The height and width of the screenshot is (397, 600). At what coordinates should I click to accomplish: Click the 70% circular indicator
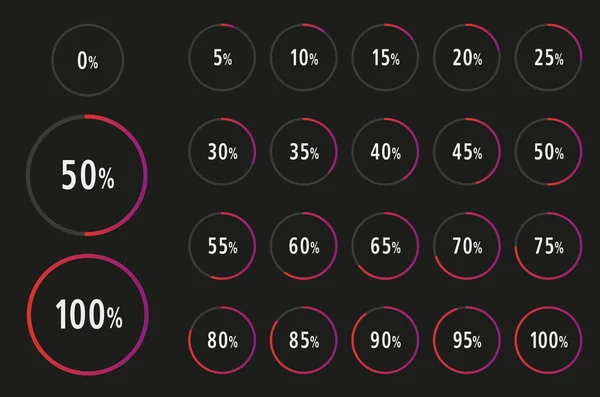coord(467,246)
